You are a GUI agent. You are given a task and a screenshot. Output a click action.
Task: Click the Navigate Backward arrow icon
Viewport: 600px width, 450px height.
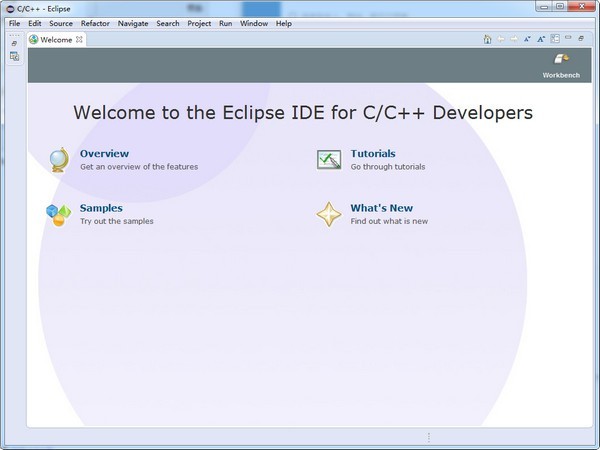point(501,39)
